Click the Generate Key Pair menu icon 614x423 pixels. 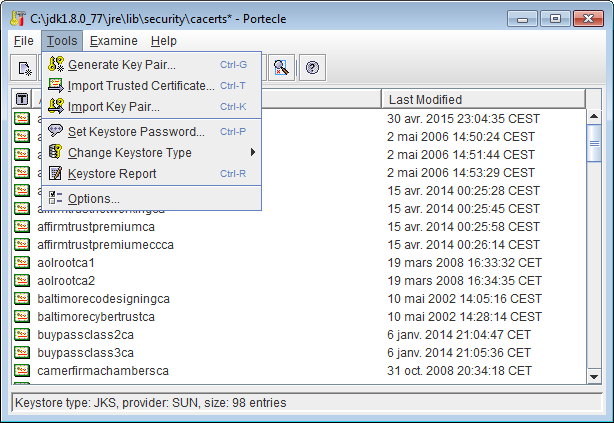click(x=56, y=65)
